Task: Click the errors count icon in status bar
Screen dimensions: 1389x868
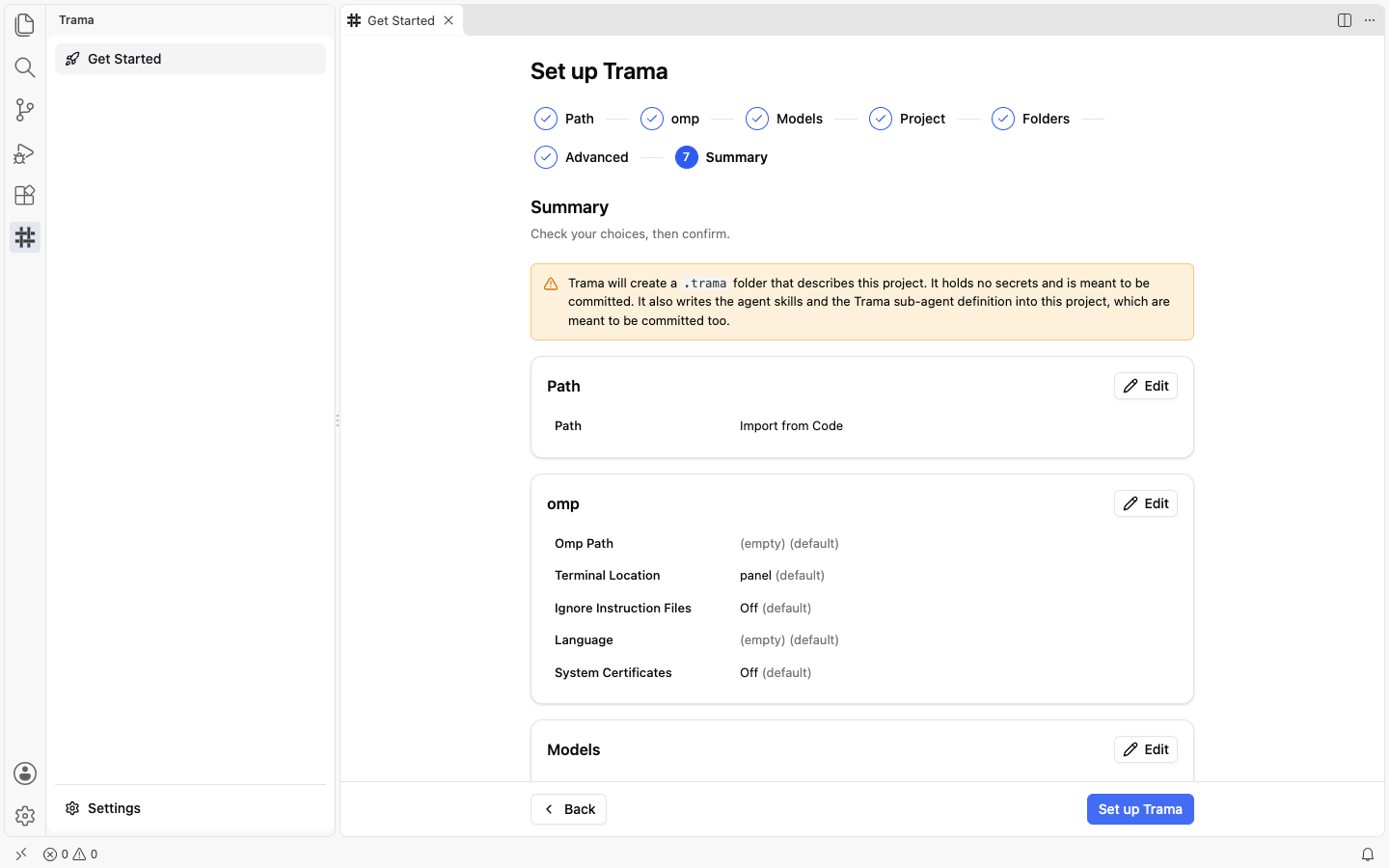Action: 56,854
